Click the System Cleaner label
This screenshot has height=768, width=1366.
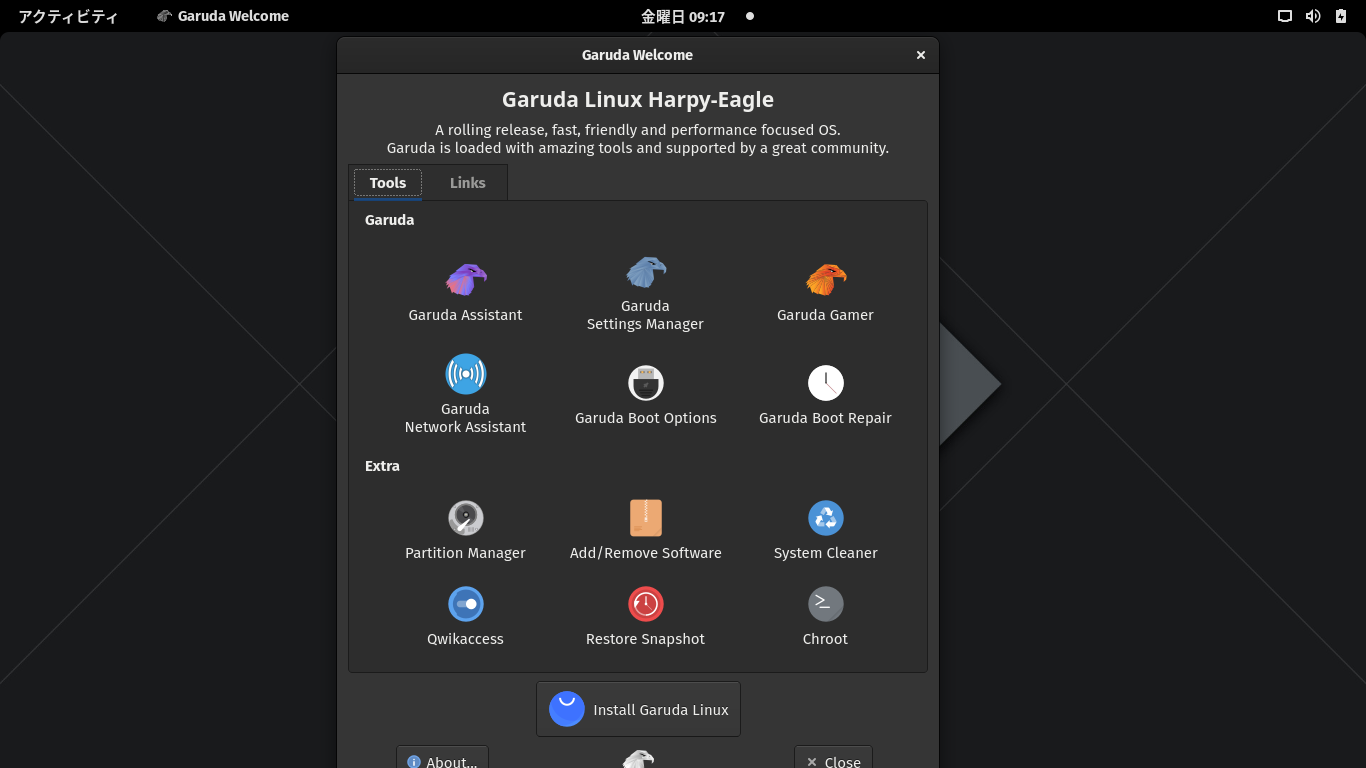pyautogui.click(x=826, y=553)
